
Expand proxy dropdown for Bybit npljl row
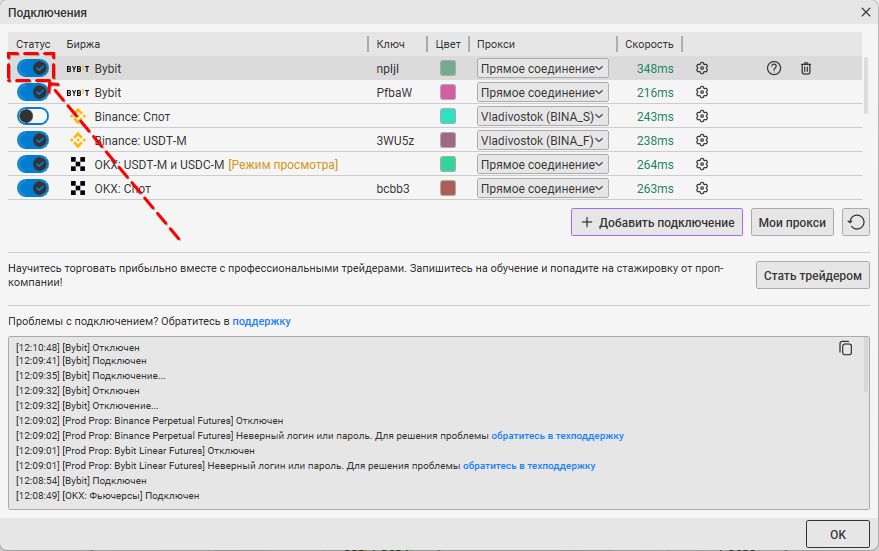click(542, 68)
